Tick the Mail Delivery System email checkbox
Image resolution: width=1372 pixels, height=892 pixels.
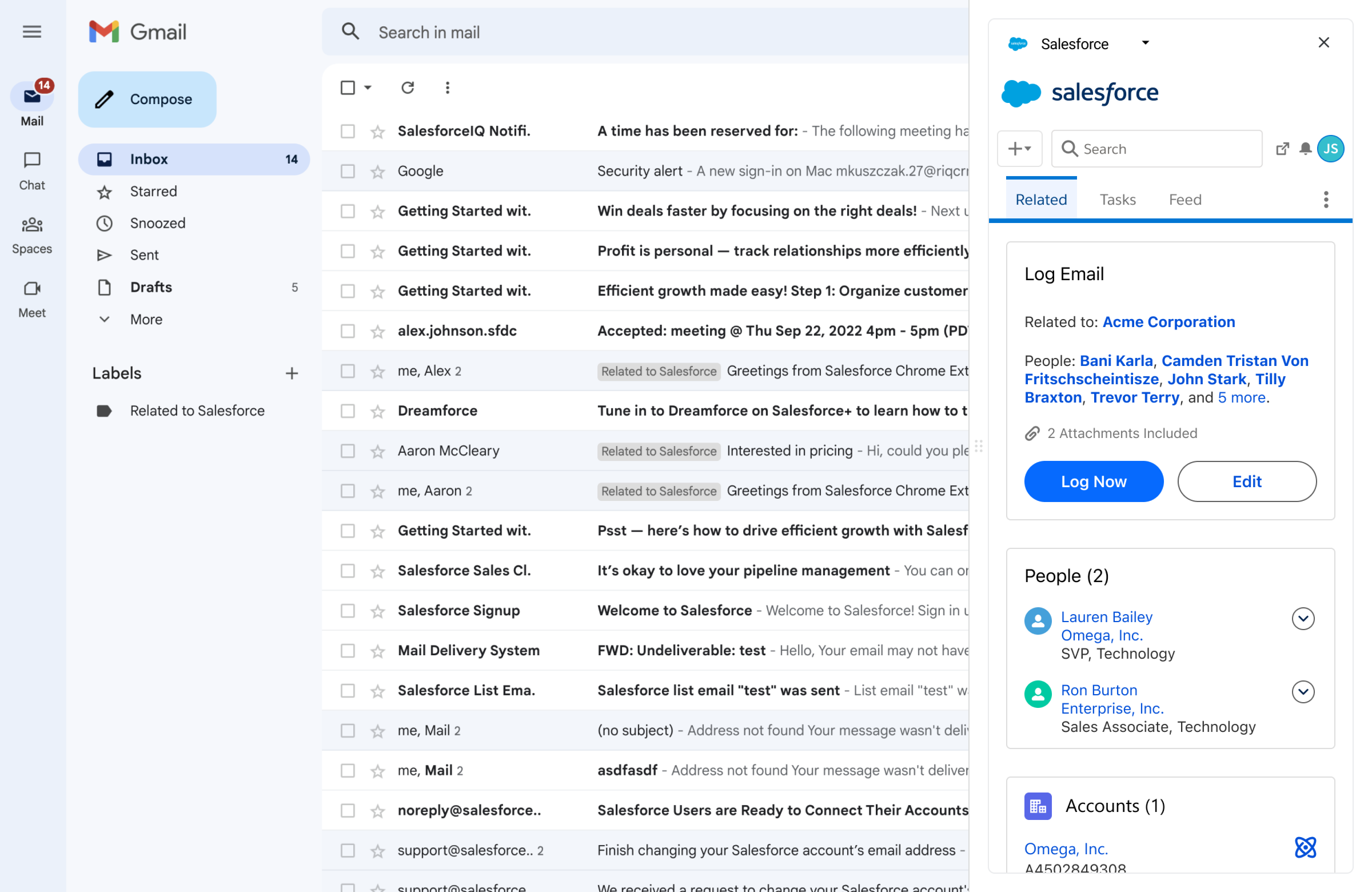pyautogui.click(x=348, y=650)
